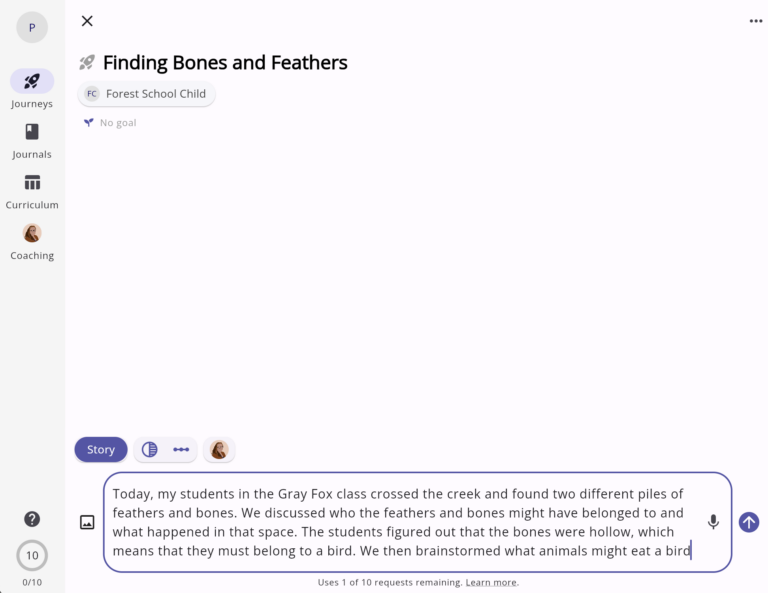Open the P profile avatar menu
The height and width of the screenshot is (593, 768).
(32, 28)
